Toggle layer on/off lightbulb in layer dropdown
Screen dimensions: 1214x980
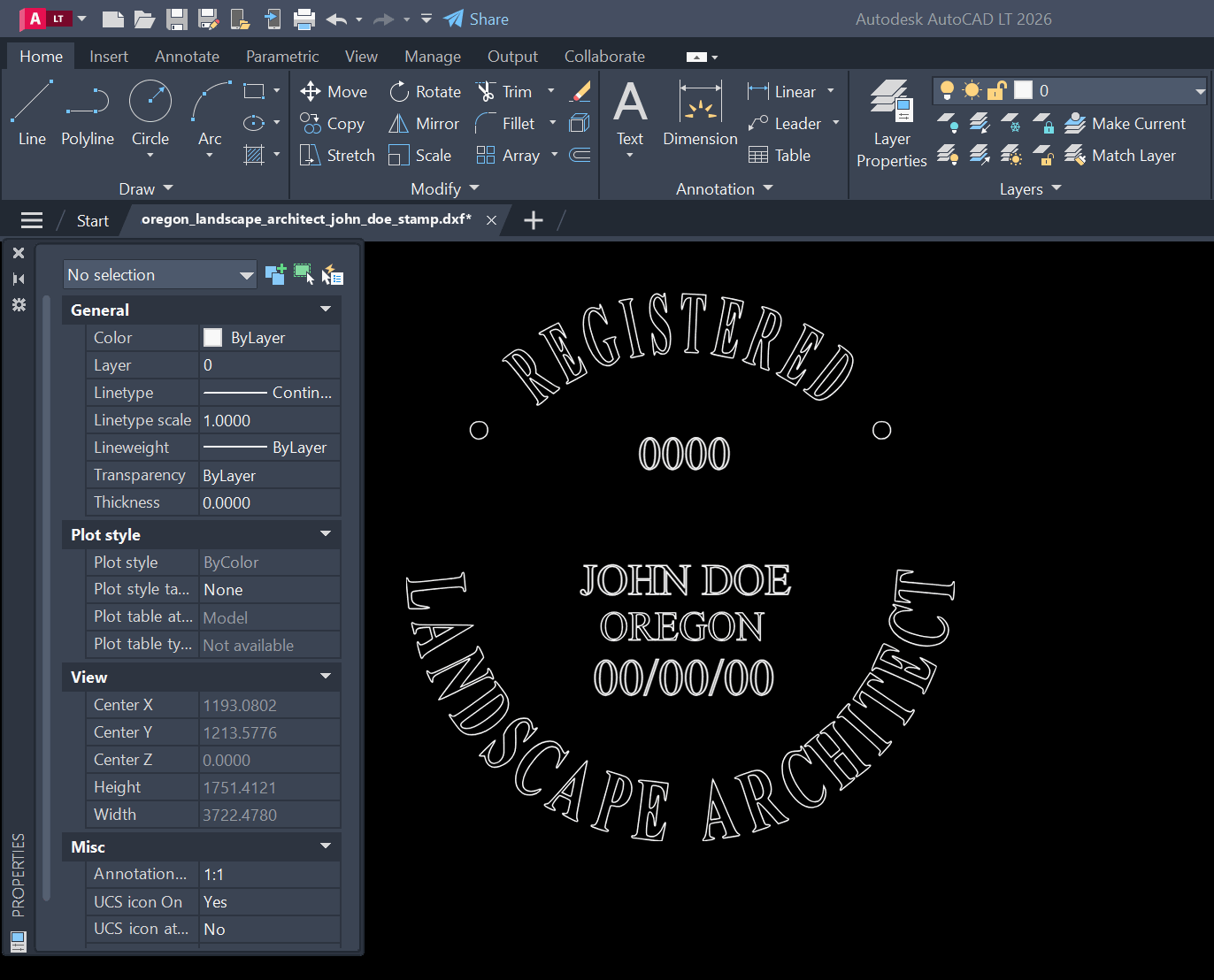[x=947, y=90]
